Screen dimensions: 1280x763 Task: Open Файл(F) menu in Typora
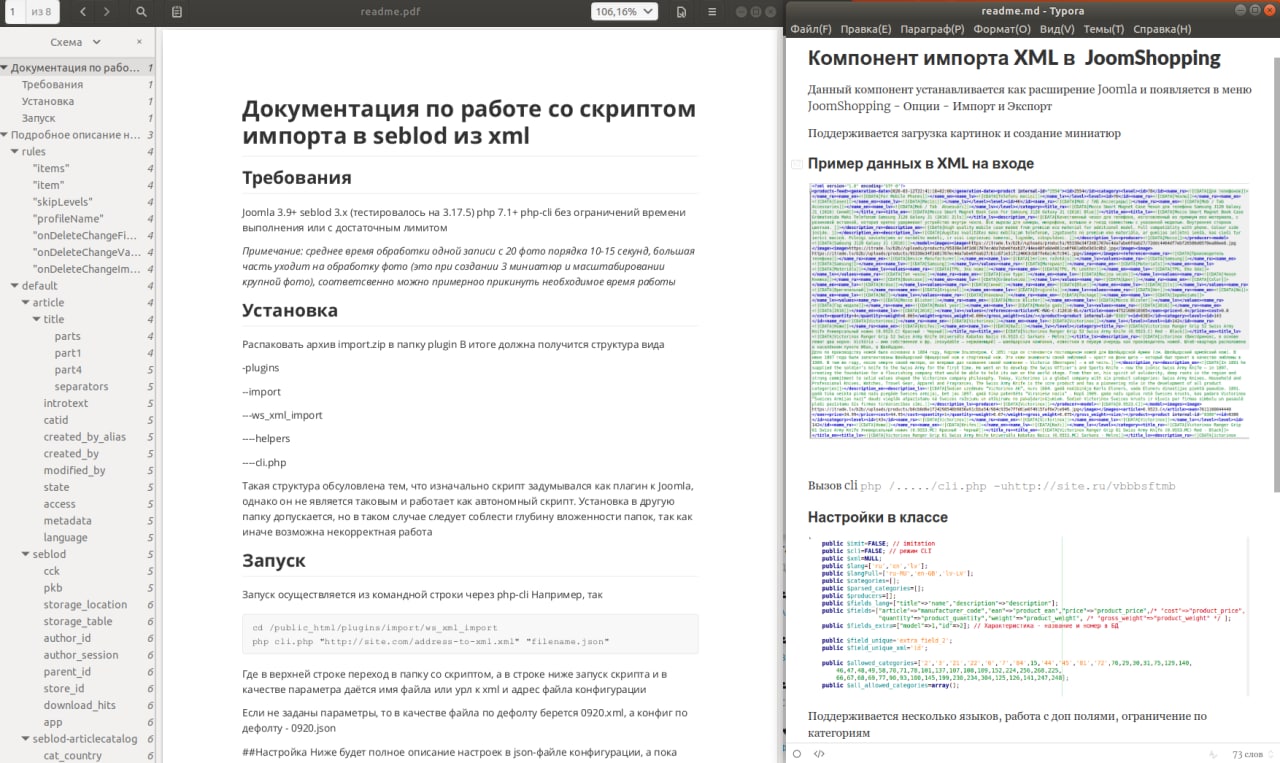pyautogui.click(x=811, y=29)
